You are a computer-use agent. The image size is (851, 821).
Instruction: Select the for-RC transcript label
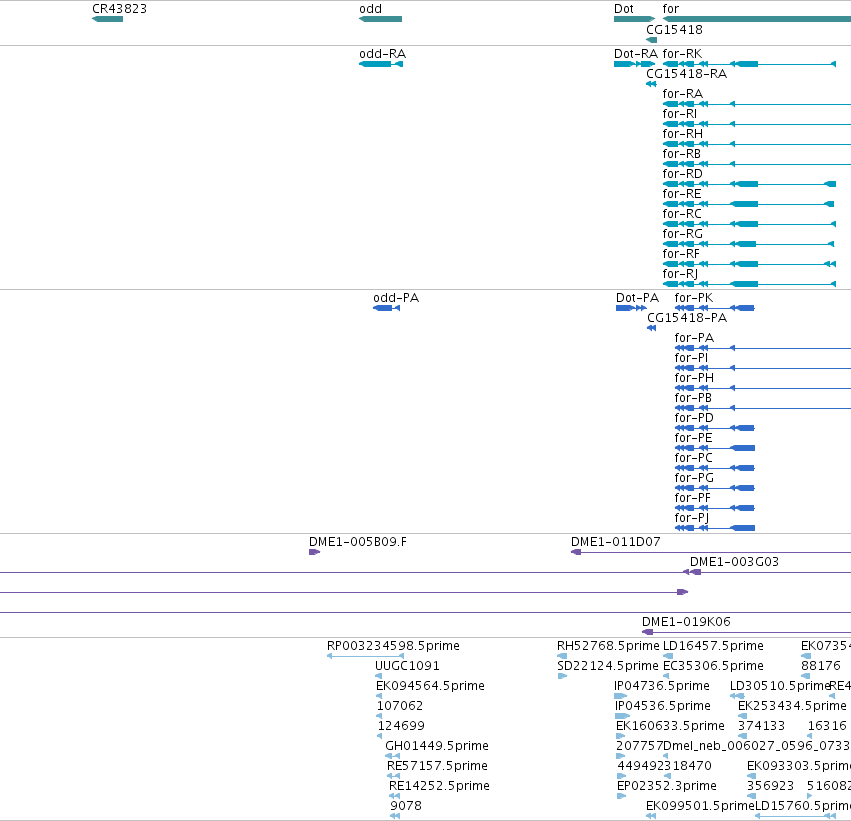click(x=682, y=214)
